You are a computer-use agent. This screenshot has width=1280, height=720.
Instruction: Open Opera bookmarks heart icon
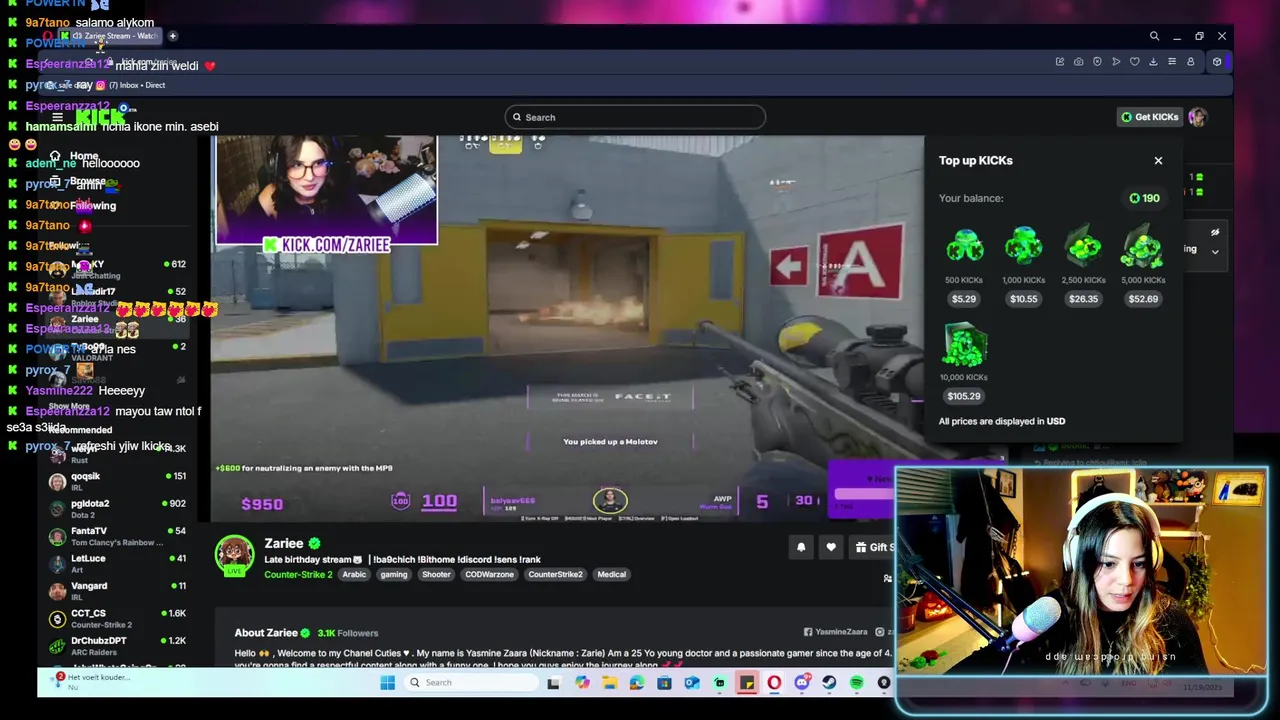tap(1134, 62)
